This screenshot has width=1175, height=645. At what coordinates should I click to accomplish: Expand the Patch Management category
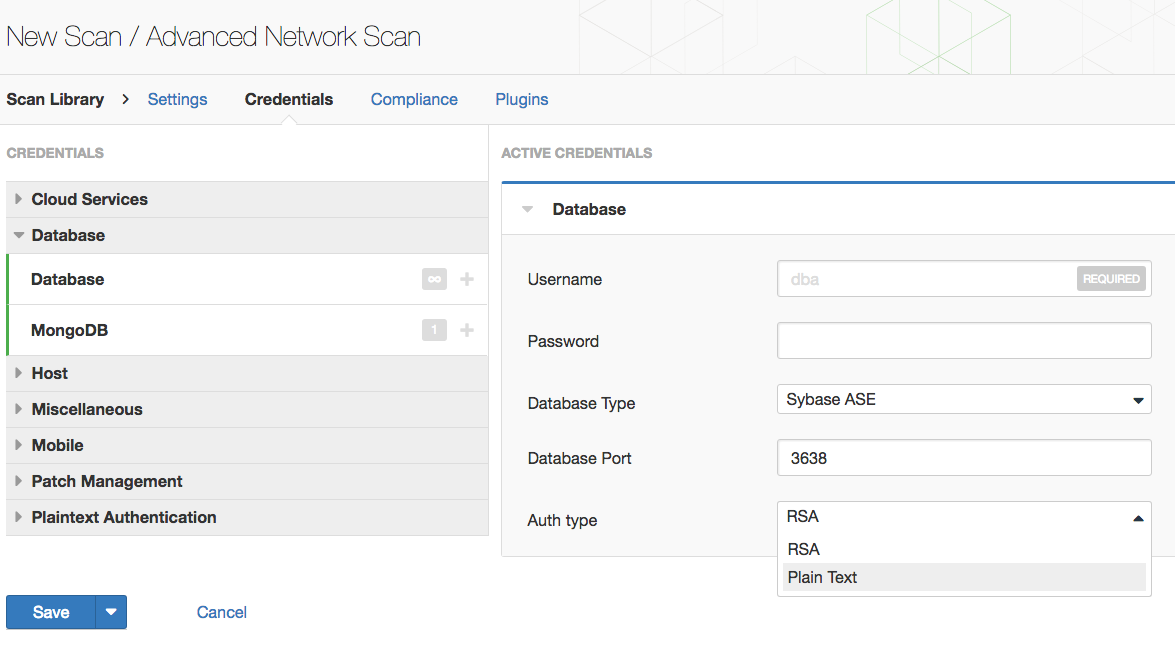tap(247, 481)
